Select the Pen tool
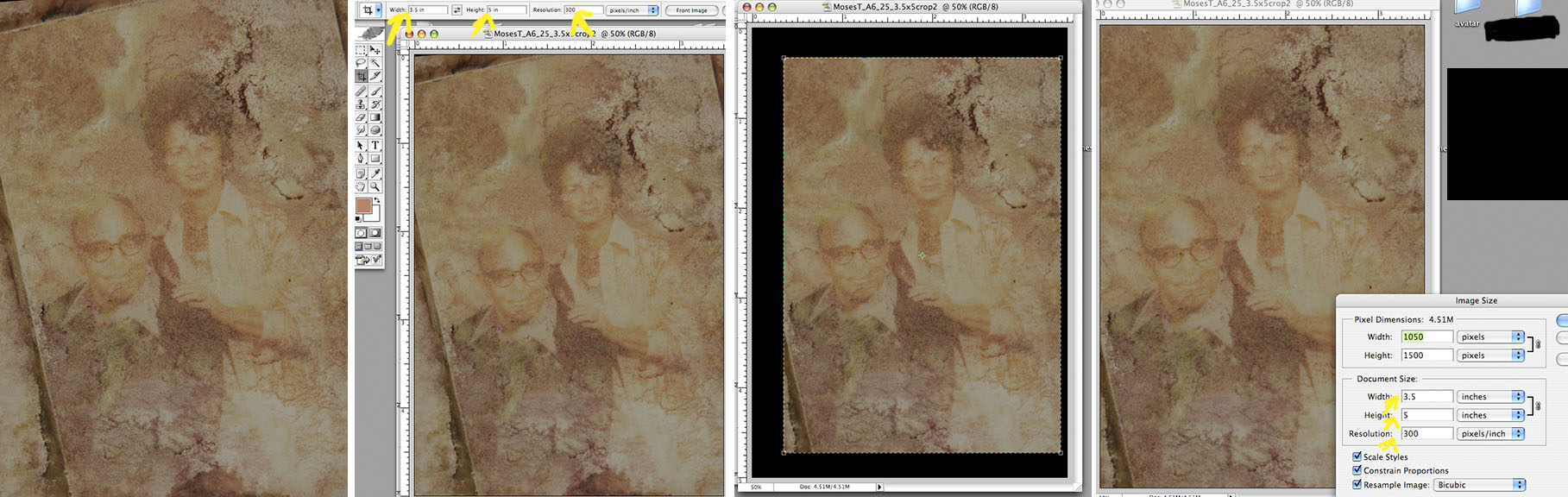 coord(361,158)
